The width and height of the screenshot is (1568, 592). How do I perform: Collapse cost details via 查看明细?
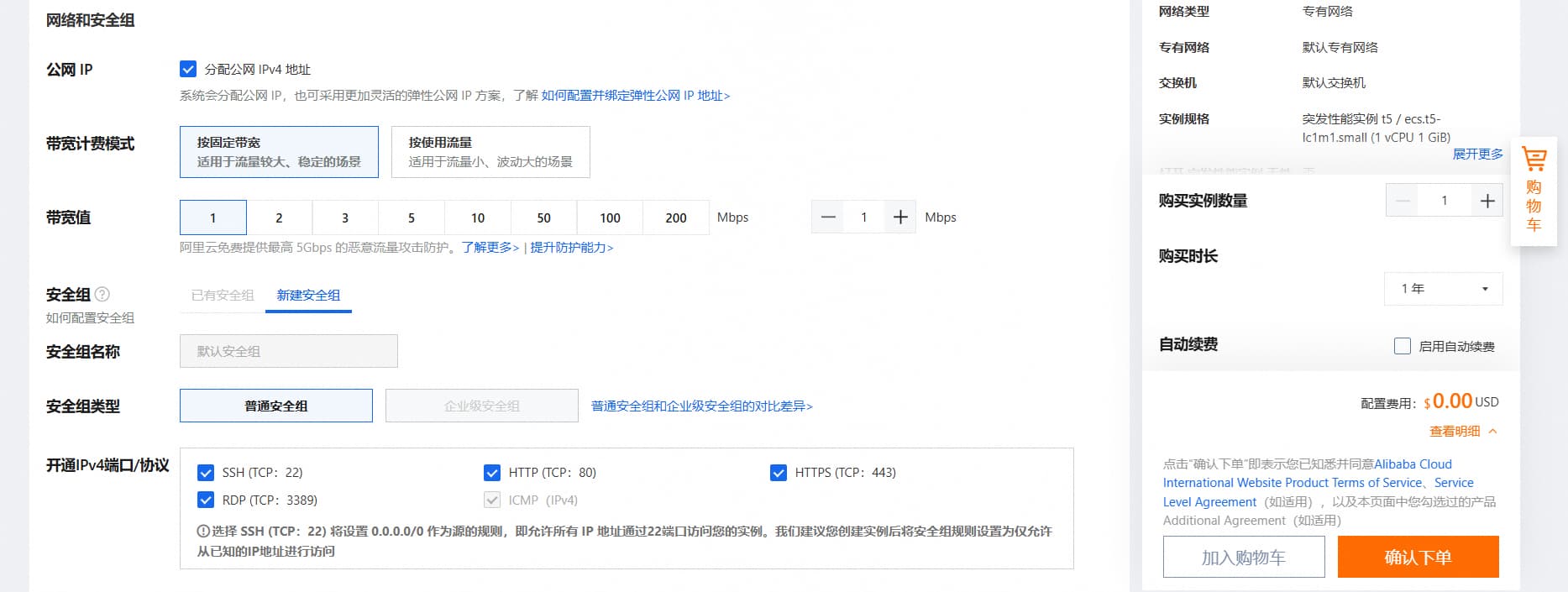coord(1462,431)
